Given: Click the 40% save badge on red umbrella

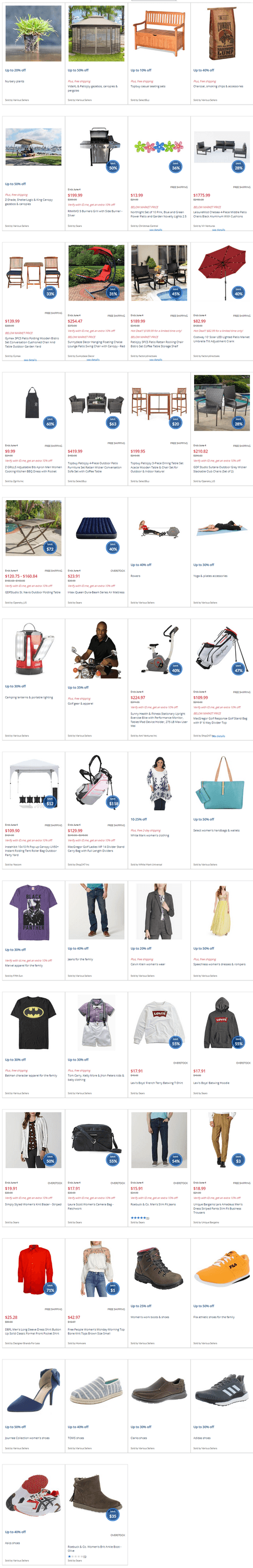Looking at the screenshot, I should click(x=238, y=292).
